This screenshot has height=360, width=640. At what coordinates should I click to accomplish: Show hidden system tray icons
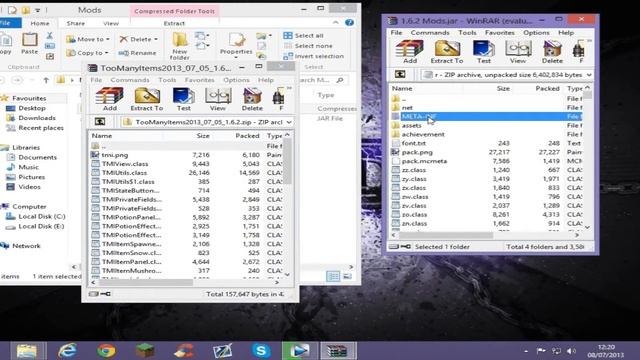click(526, 351)
